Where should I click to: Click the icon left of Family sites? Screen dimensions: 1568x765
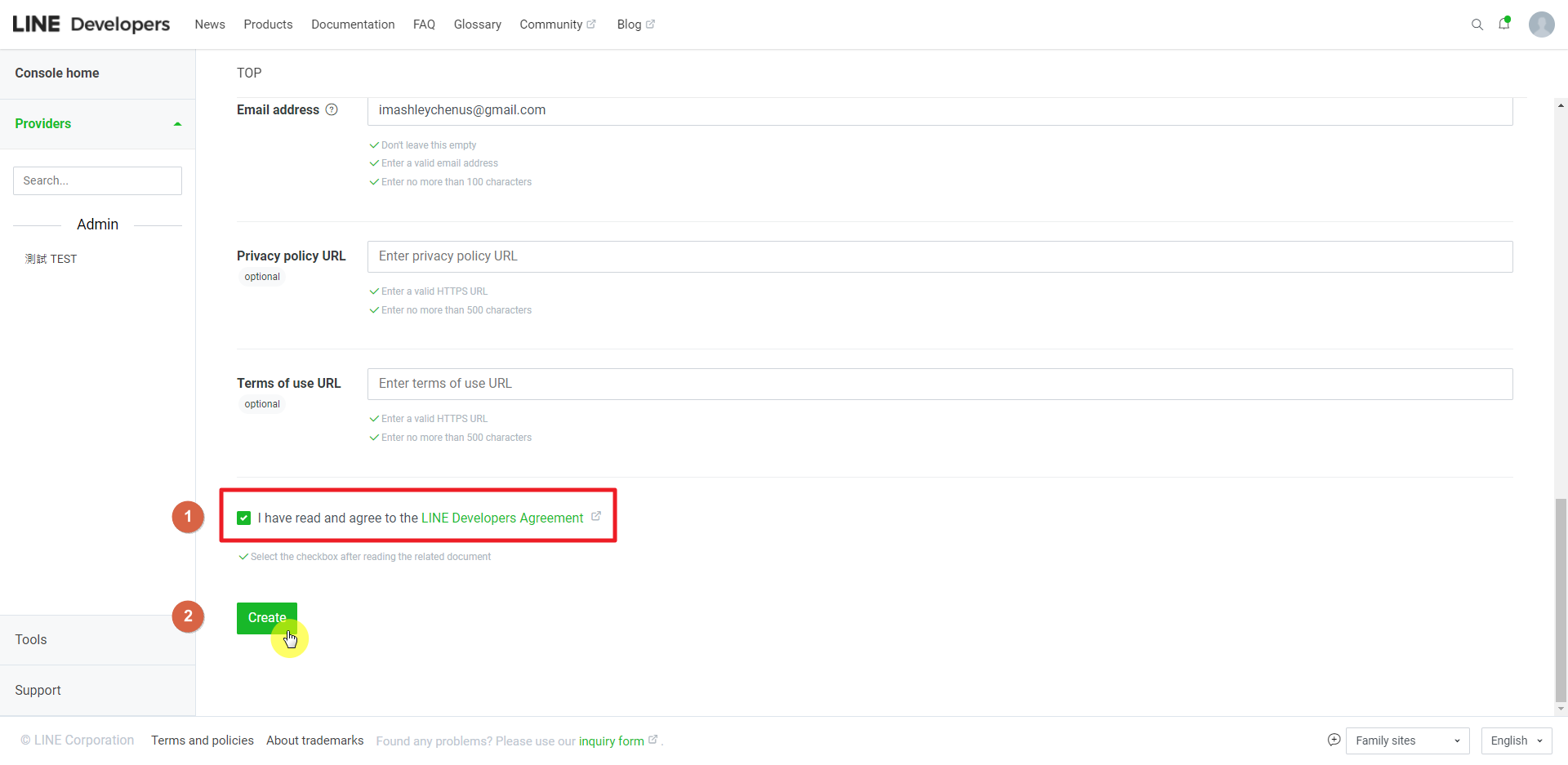tap(1334, 740)
